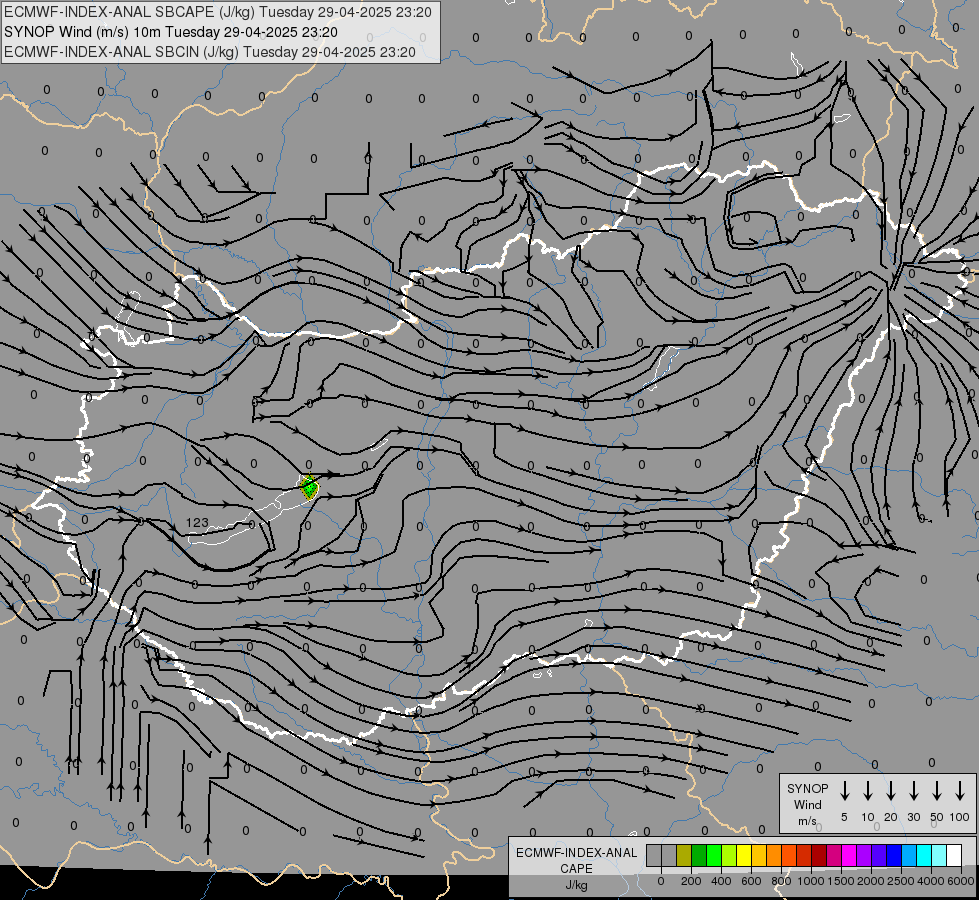Choose the pink-magenta swatch left of 1500
This screenshot has width=979, height=900.
click(834, 855)
